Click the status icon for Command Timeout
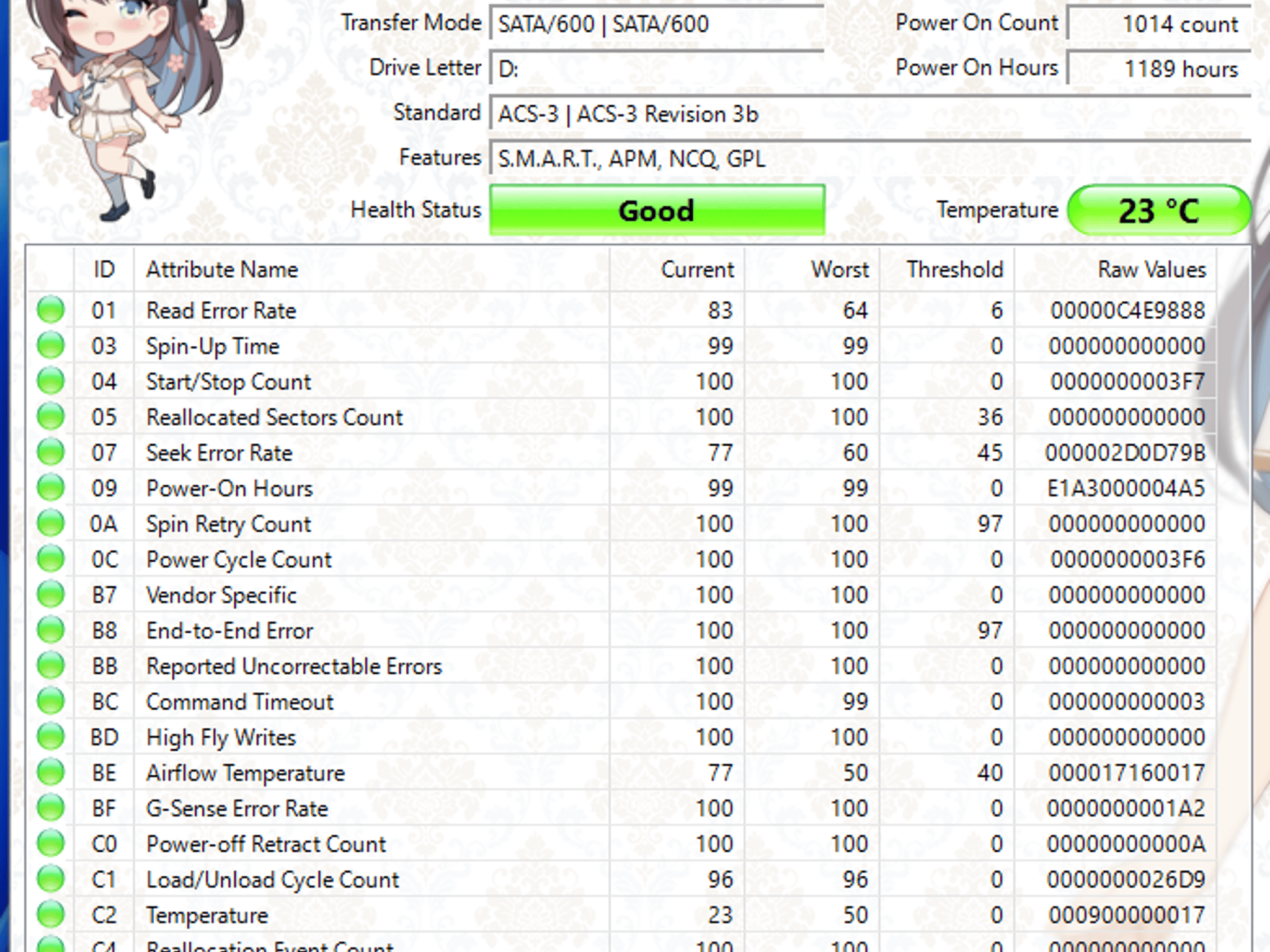This screenshot has height=952, width=1270. pos(51,702)
